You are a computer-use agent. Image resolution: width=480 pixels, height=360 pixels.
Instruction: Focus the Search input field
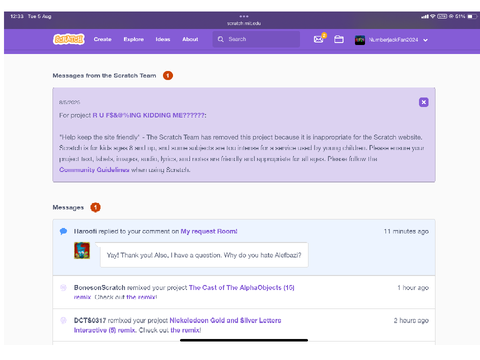click(256, 39)
